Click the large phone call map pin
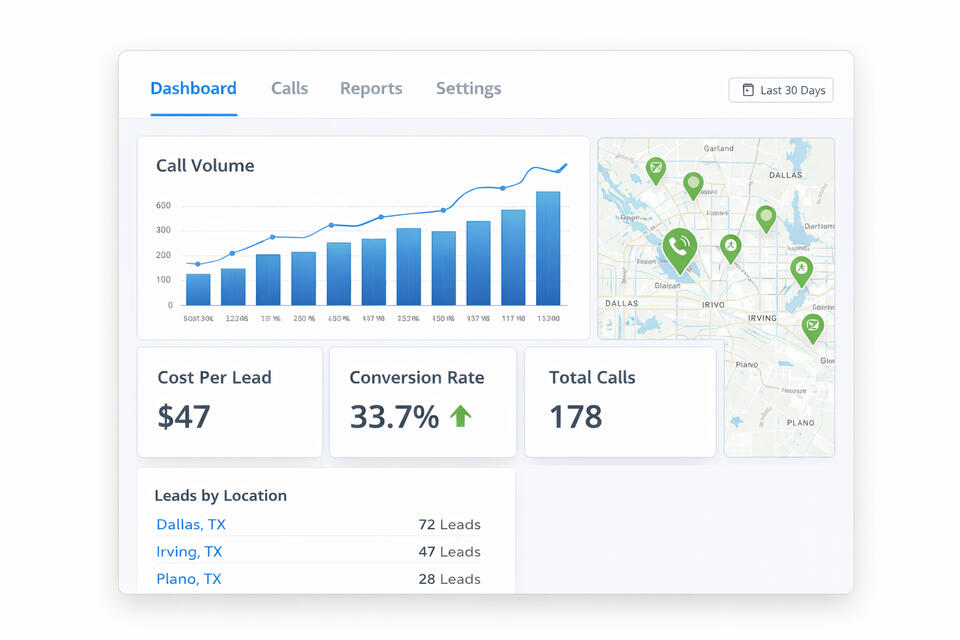The image size is (960, 640). point(679,247)
